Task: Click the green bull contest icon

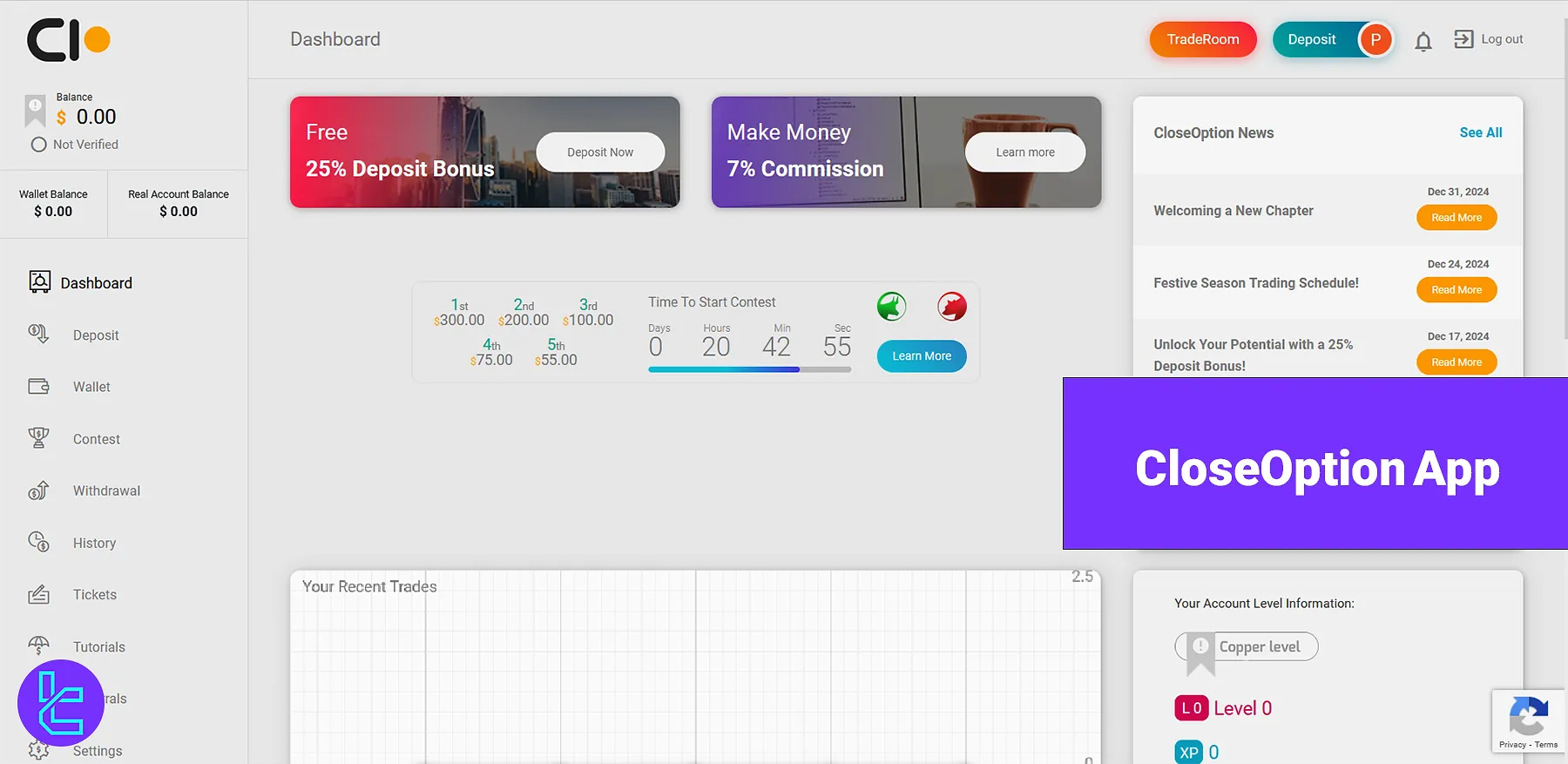Action: pyautogui.click(x=891, y=307)
